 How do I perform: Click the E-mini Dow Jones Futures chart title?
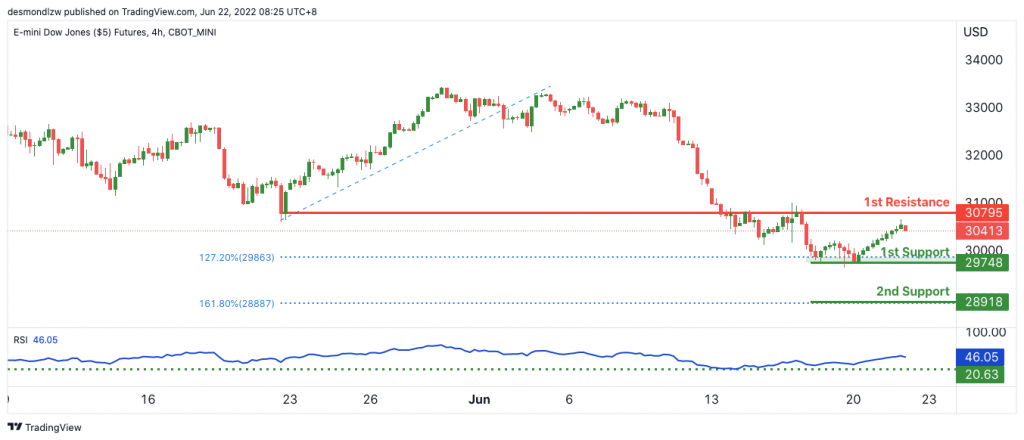115,32
